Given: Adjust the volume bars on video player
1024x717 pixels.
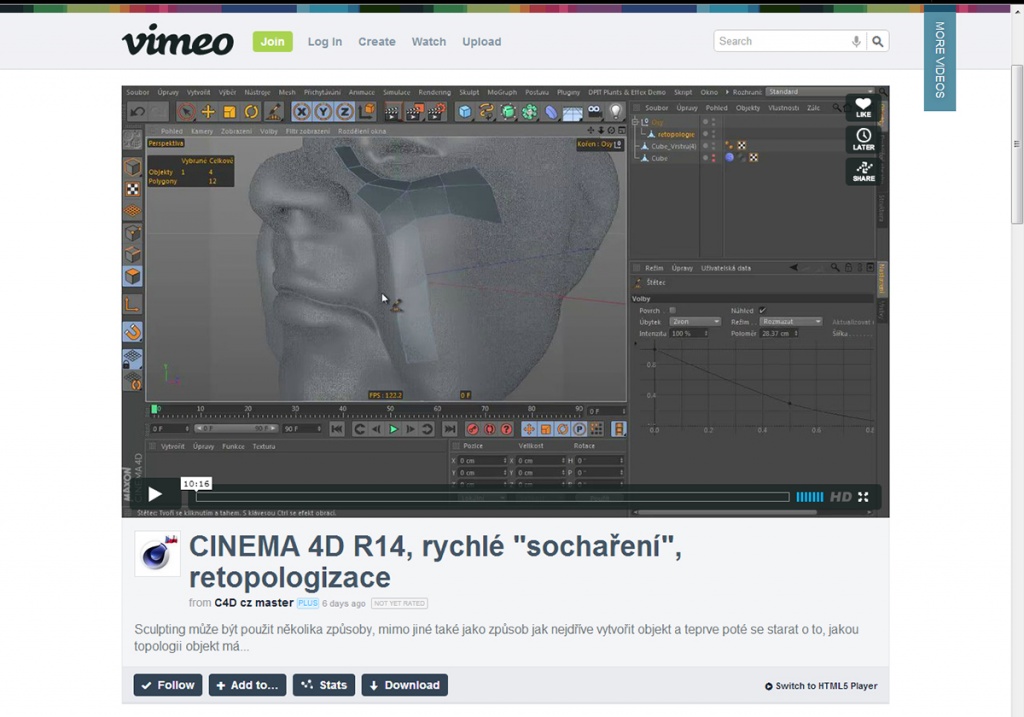Looking at the screenshot, I should (x=810, y=497).
